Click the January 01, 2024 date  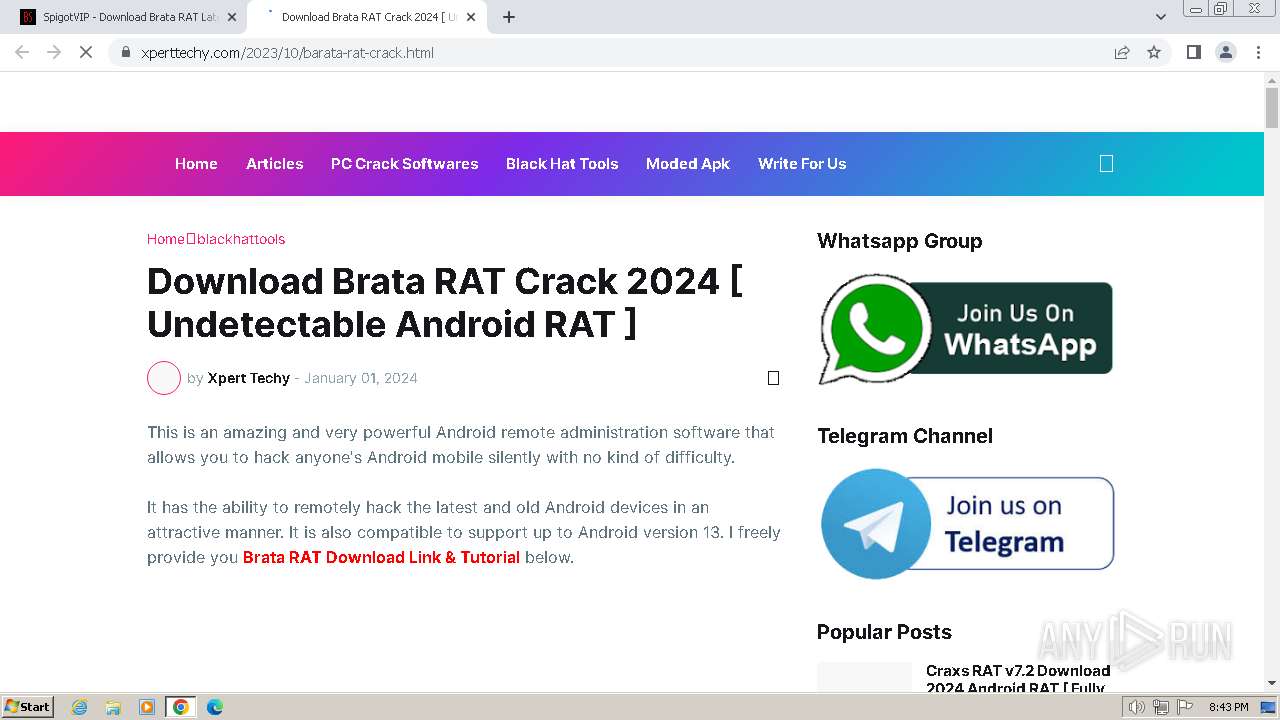pos(361,378)
